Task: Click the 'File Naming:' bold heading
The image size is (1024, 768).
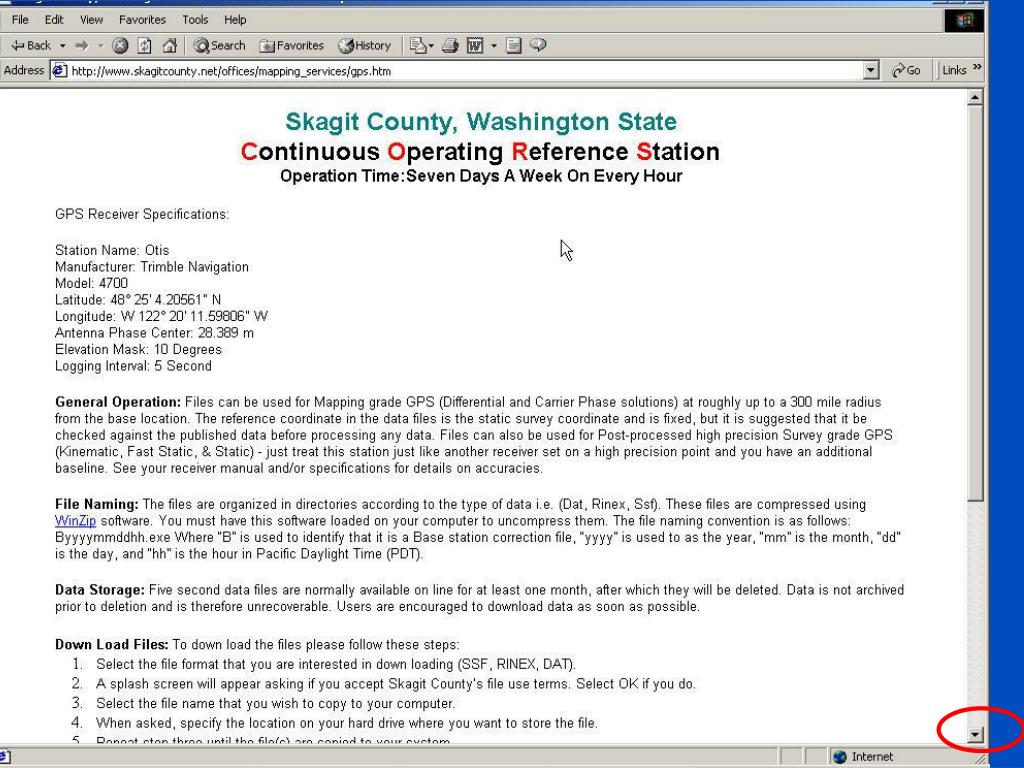Action: 97,504
